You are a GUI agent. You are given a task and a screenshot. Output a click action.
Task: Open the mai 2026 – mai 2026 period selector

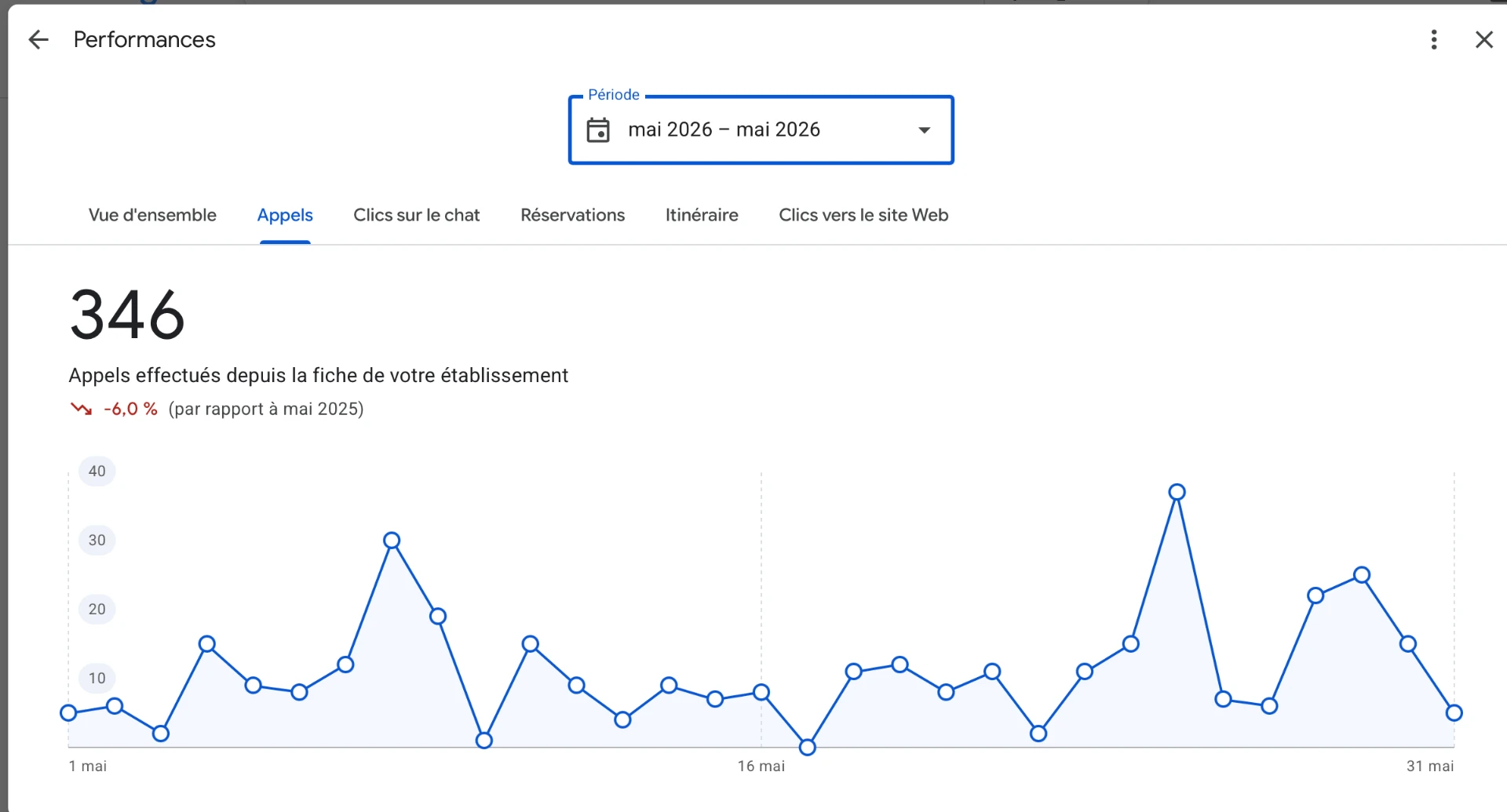pyautogui.click(x=761, y=130)
